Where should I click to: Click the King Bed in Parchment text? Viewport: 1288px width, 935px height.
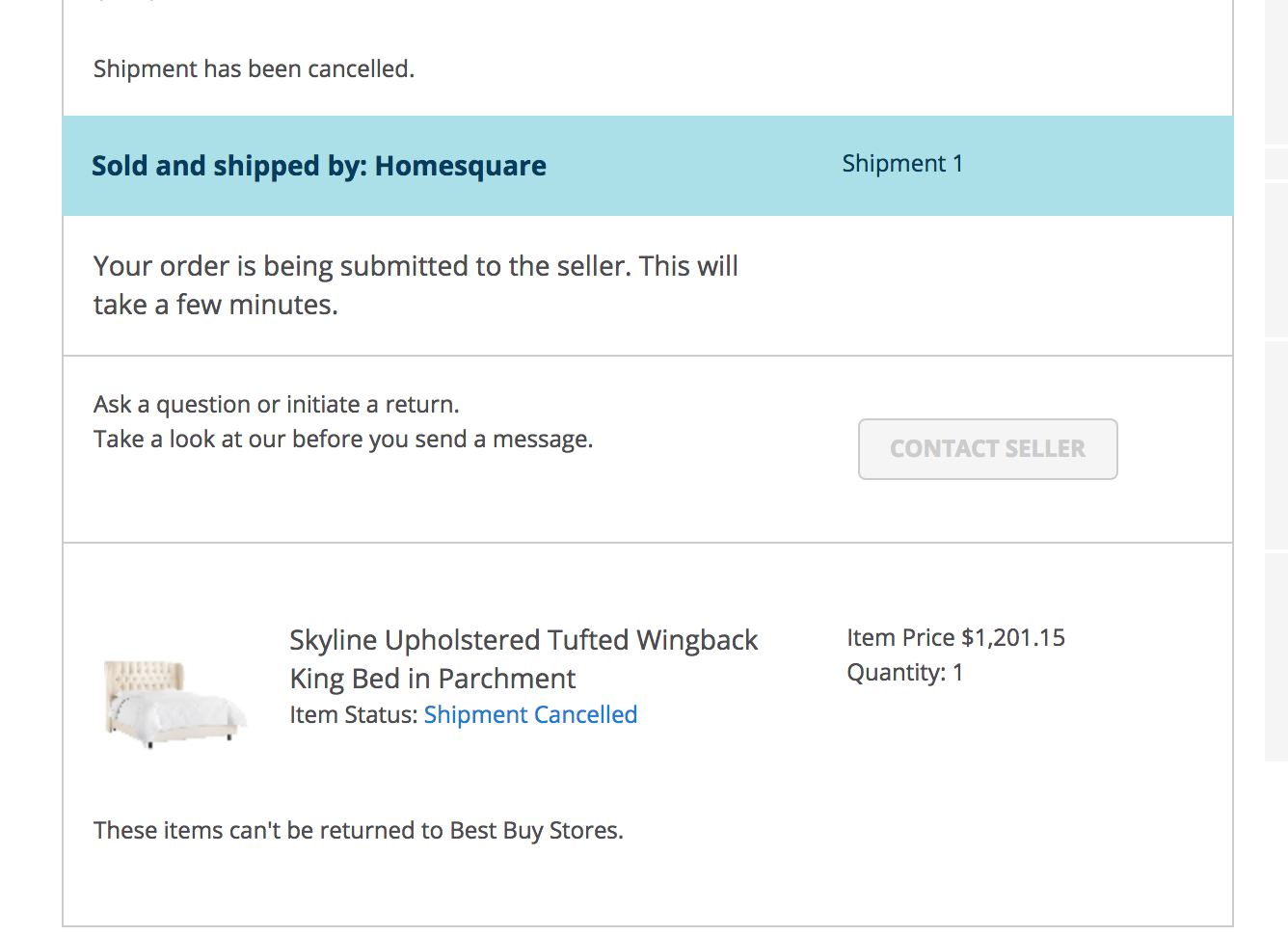click(432, 679)
